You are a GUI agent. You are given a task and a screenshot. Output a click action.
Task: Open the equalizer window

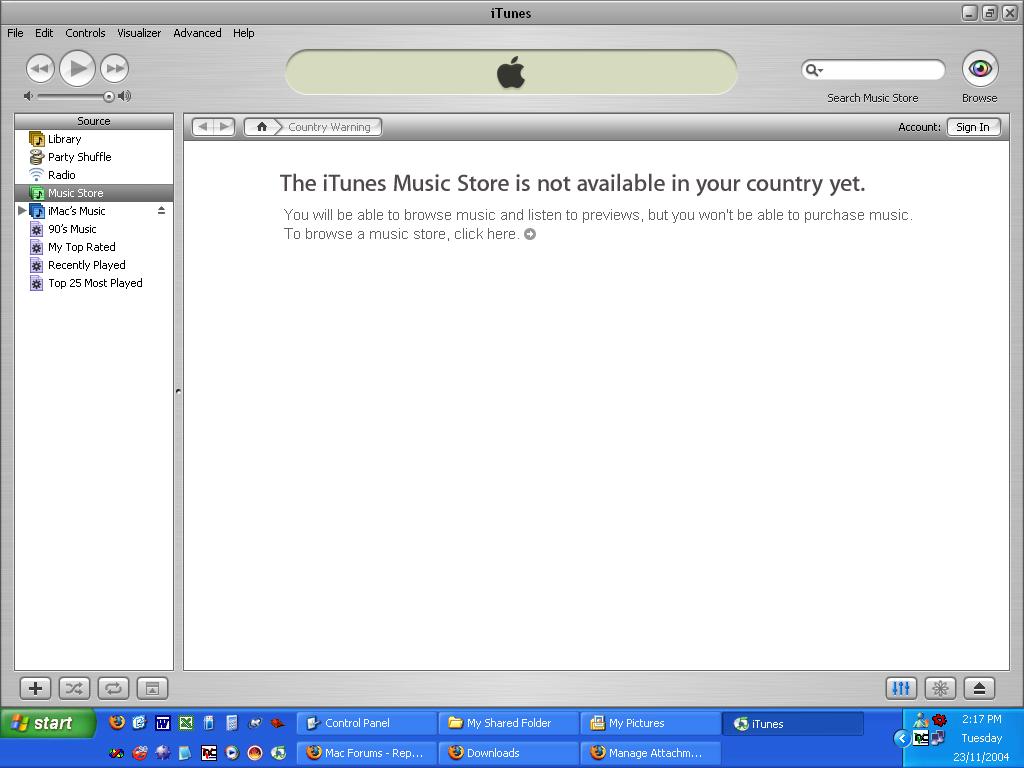tap(901, 688)
